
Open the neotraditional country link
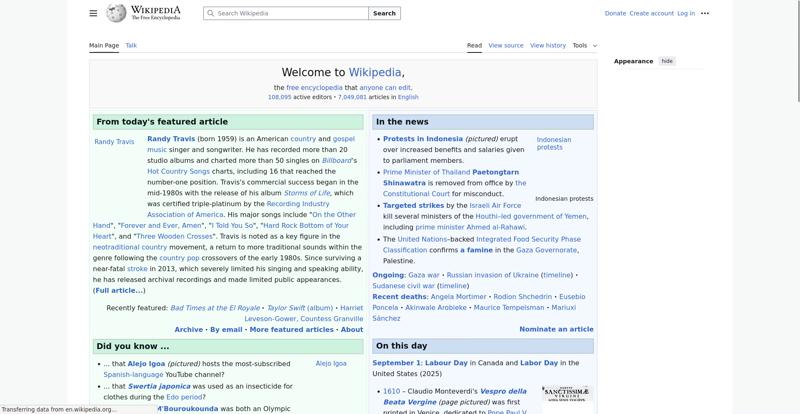pyautogui.click(x=130, y=247)
